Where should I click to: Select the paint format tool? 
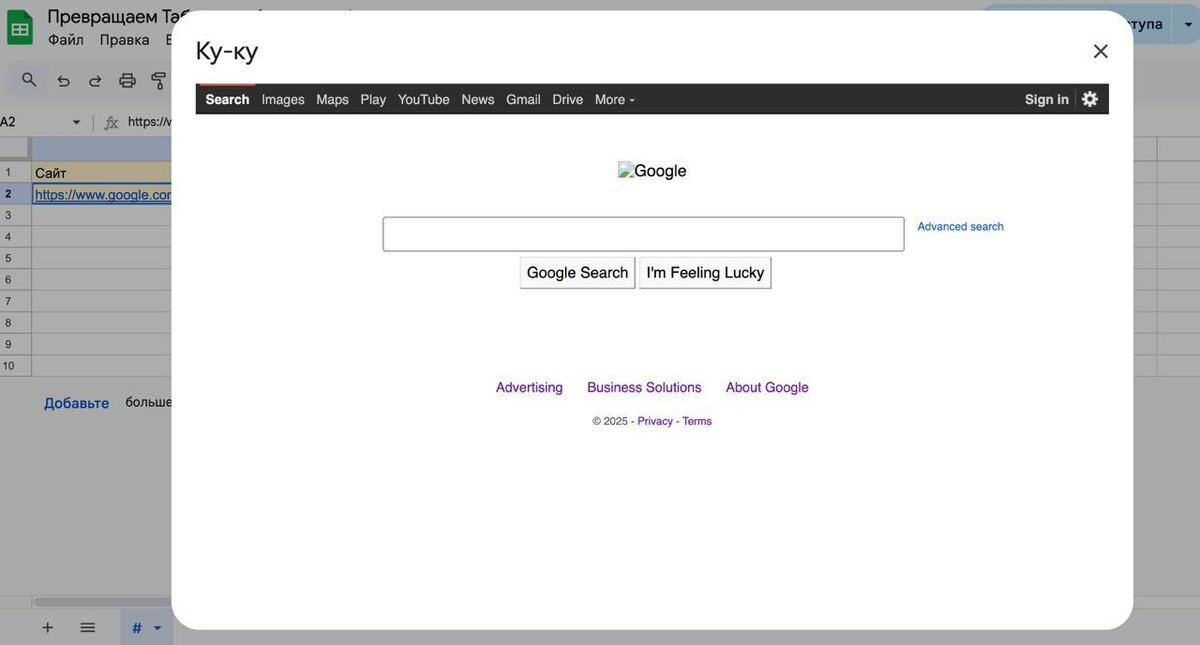pyautogui.click(x=158, y=81)
